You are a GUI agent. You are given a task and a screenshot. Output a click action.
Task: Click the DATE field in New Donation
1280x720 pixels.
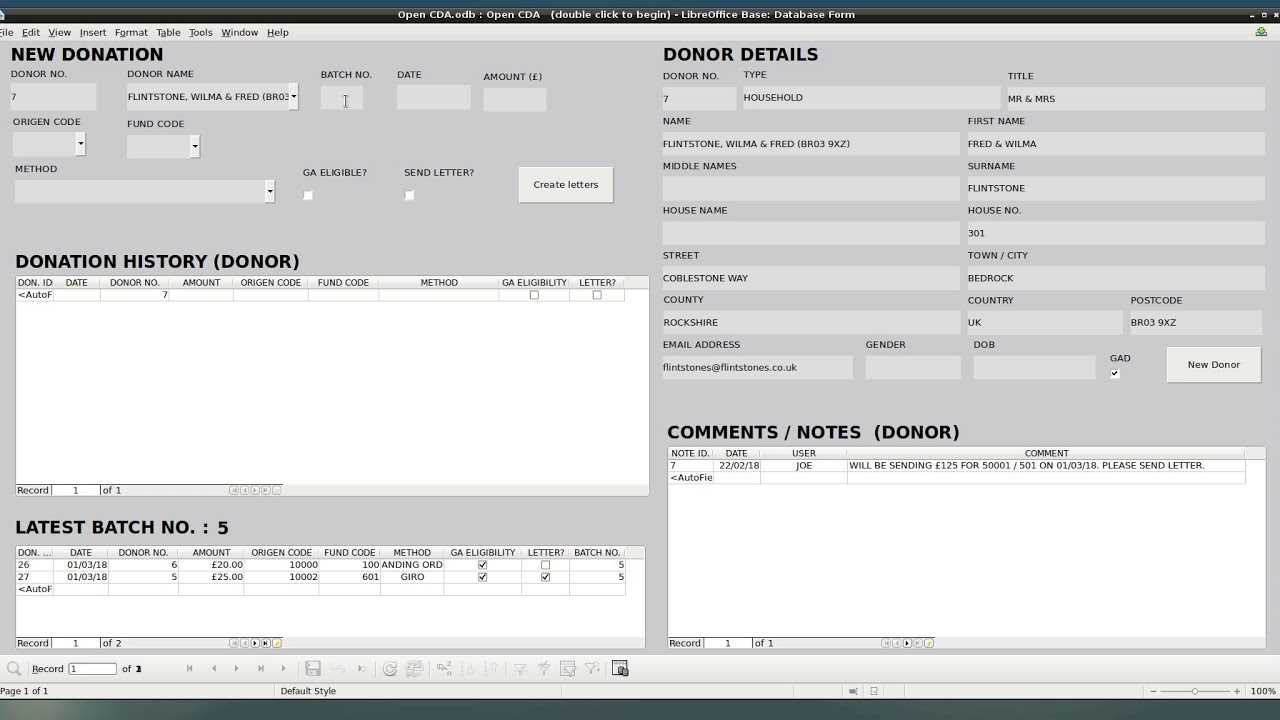tap(434, 97)
